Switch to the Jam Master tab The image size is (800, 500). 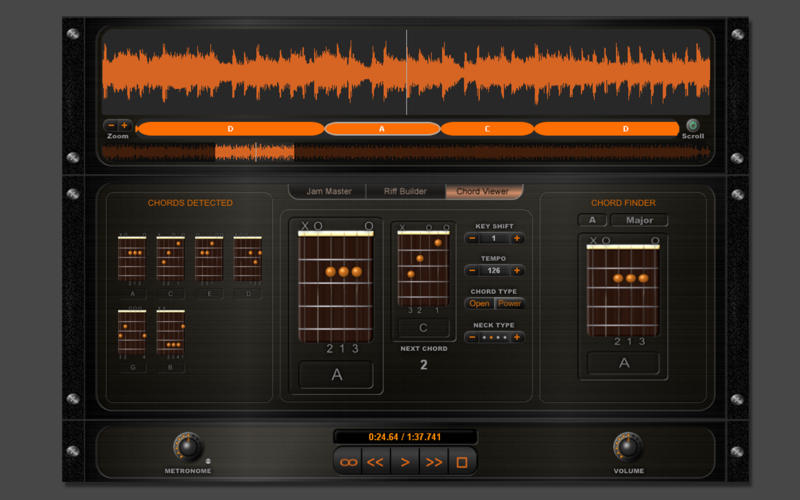tap(329, 191)
